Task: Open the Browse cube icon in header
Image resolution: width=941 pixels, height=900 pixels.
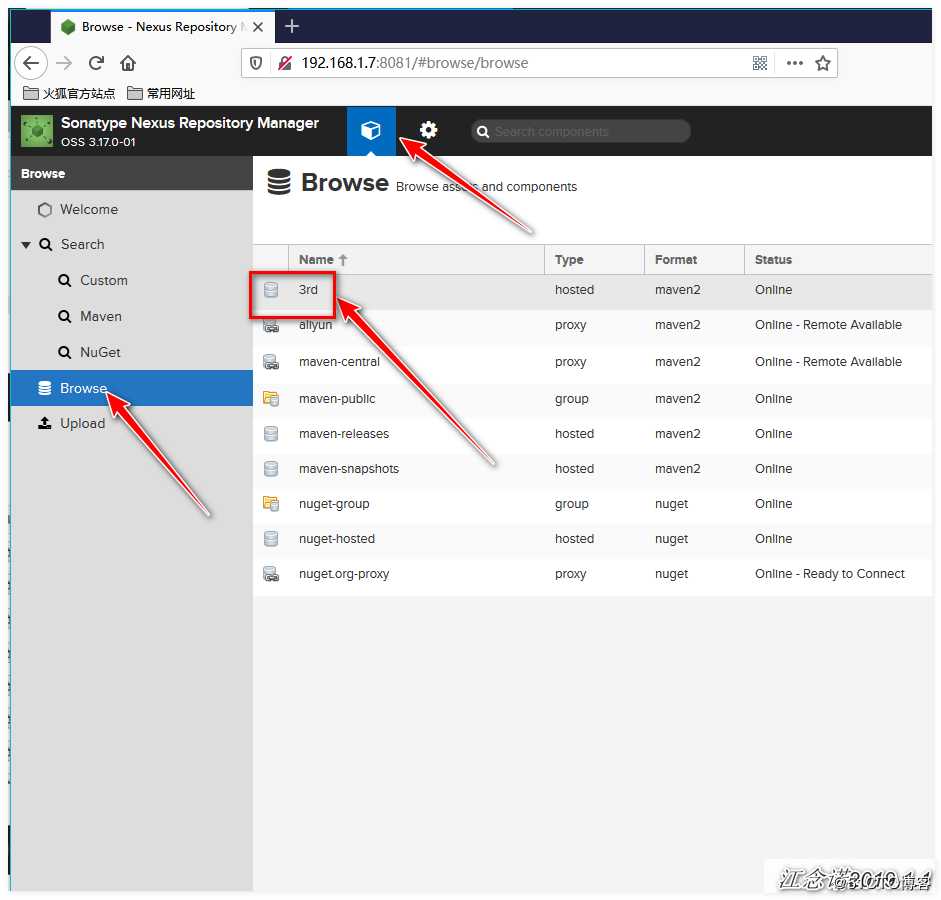Action: (371, 130)
